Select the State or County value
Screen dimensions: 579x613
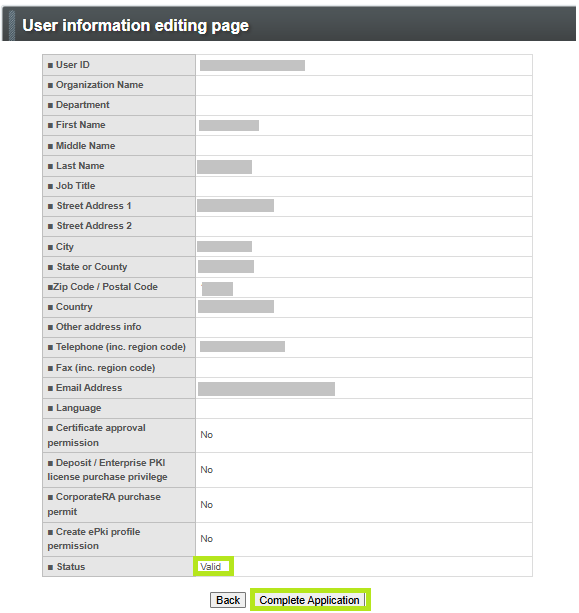tap(226, 266)
